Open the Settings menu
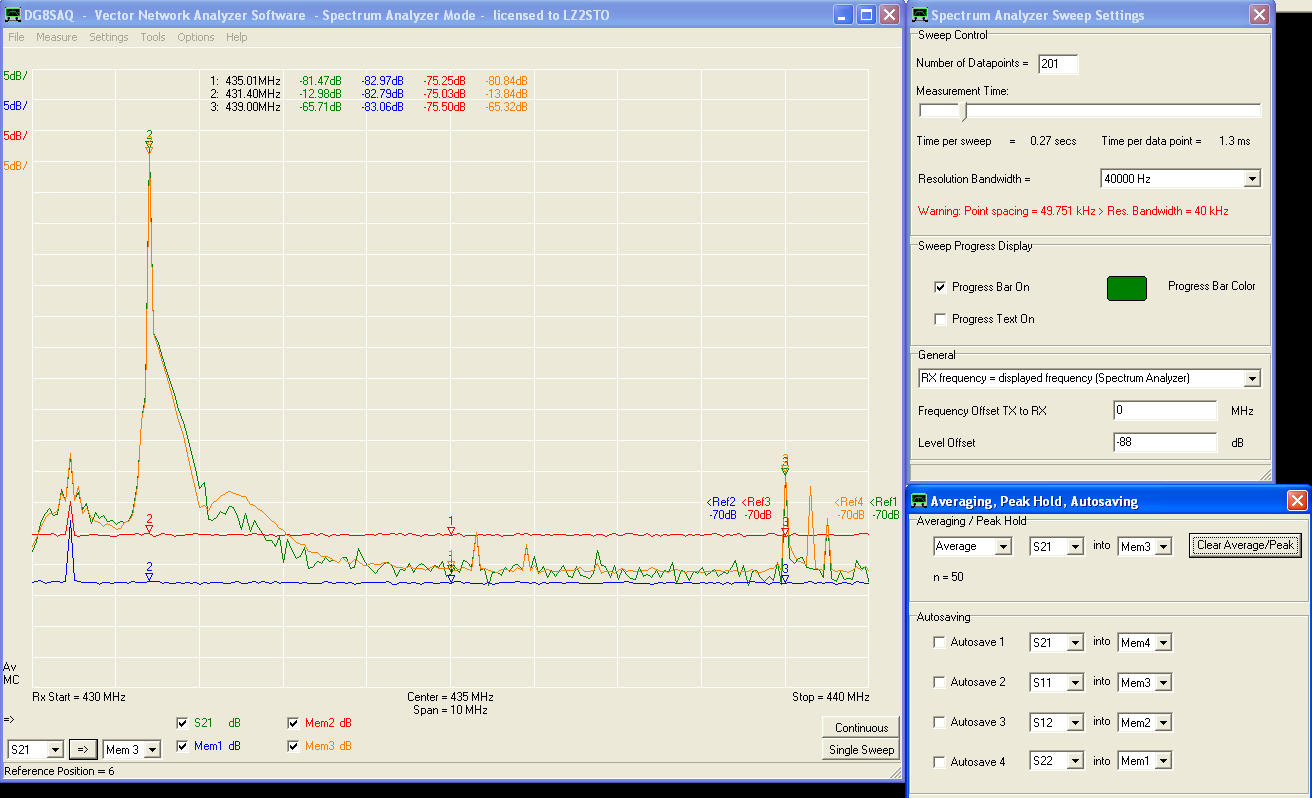Viewport: 1312px width, 798px height. (x=108, y=37)
